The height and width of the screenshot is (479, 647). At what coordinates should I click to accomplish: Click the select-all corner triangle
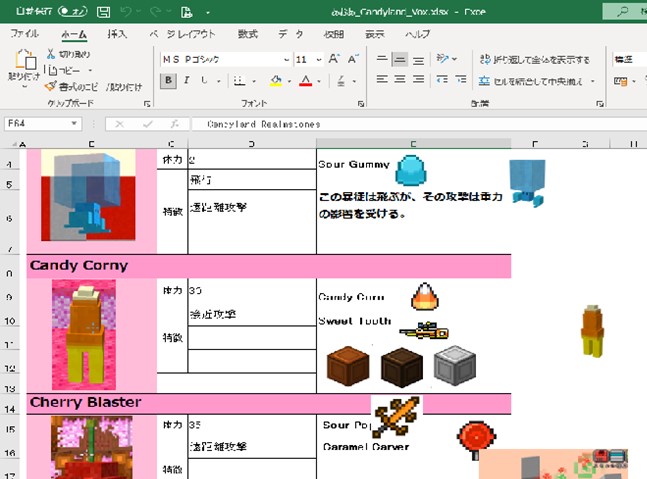click(14, 144)
